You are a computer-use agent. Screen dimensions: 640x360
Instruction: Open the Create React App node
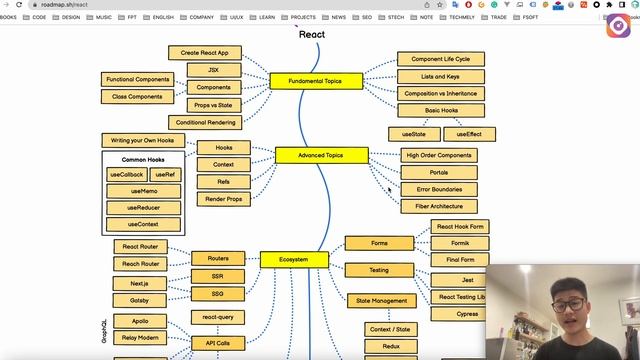(x=205, y=53)
